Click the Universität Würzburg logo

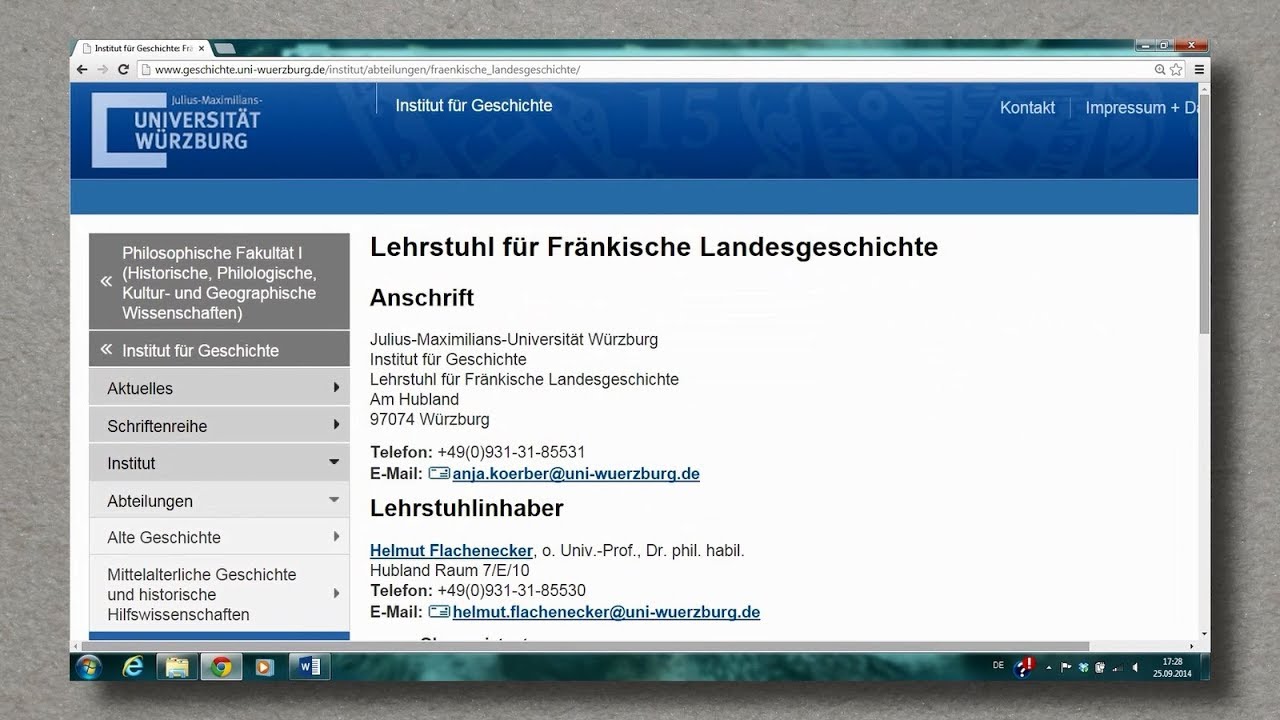[x=177, y=129]
